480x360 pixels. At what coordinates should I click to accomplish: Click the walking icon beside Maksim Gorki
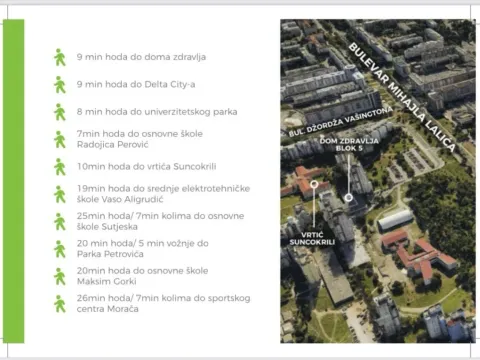click(60, 276)
